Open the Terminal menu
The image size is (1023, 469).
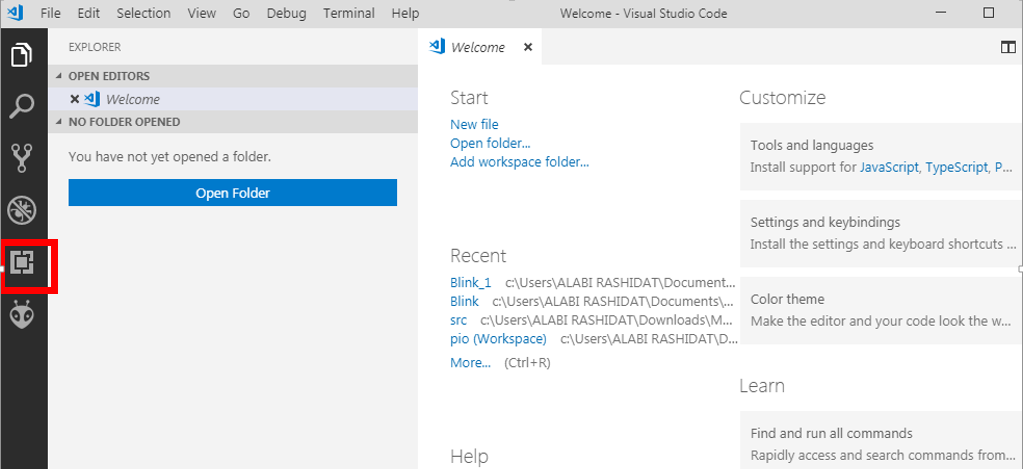pyautogui.click(x=349, y=13)
